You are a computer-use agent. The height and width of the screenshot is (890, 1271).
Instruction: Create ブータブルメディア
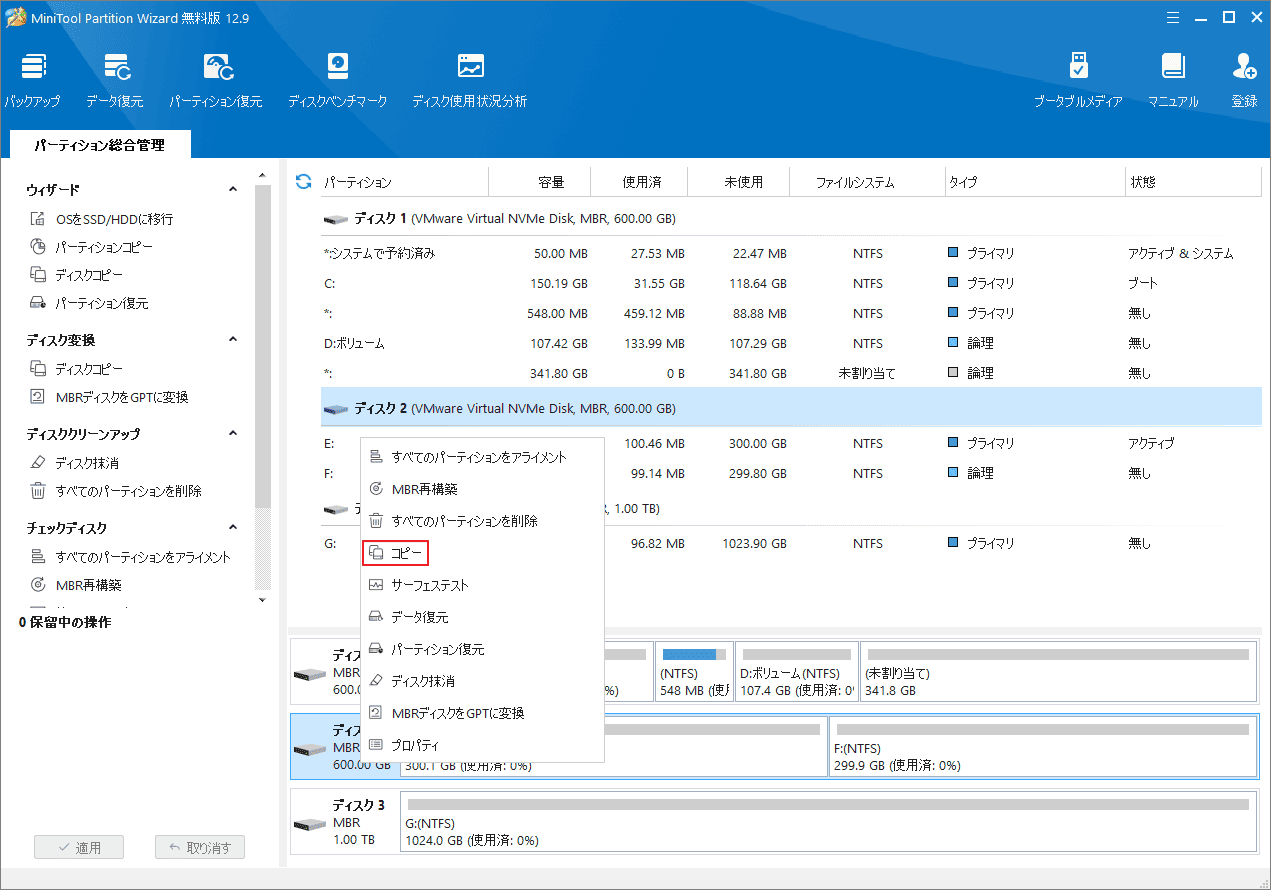(x=1078, y=80)
